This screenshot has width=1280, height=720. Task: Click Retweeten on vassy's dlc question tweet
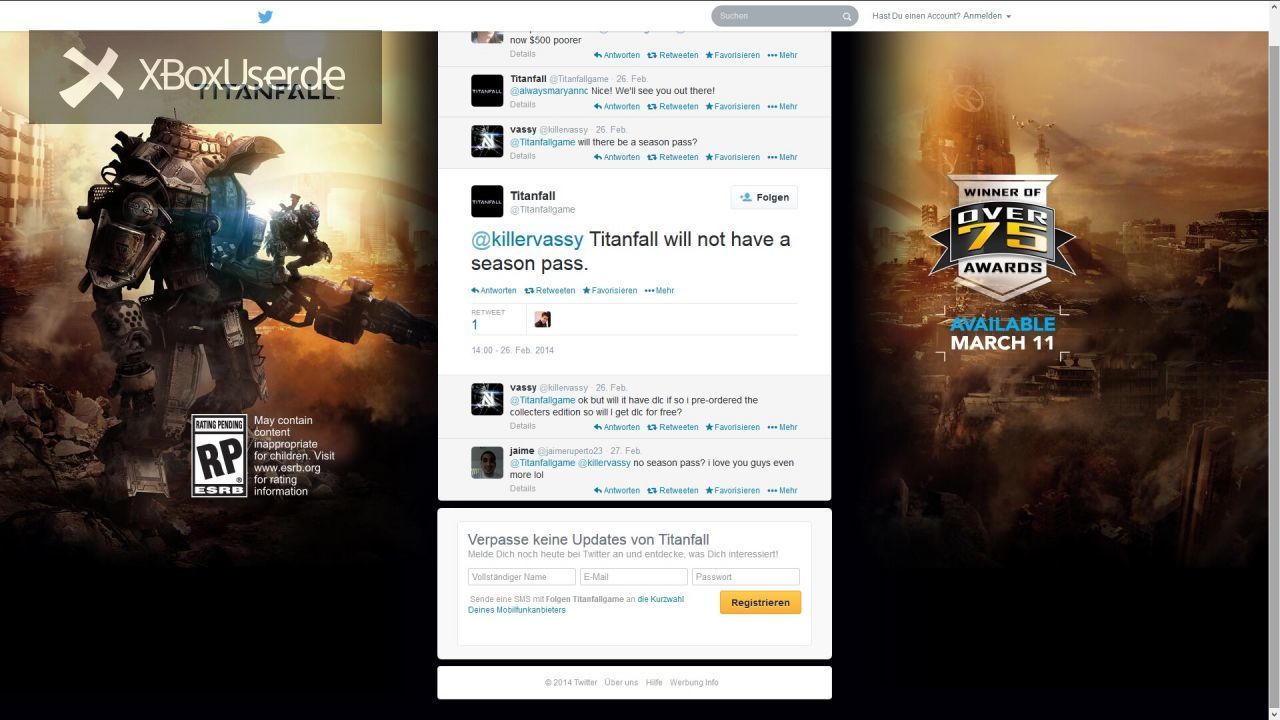click(x=673, y=428)
